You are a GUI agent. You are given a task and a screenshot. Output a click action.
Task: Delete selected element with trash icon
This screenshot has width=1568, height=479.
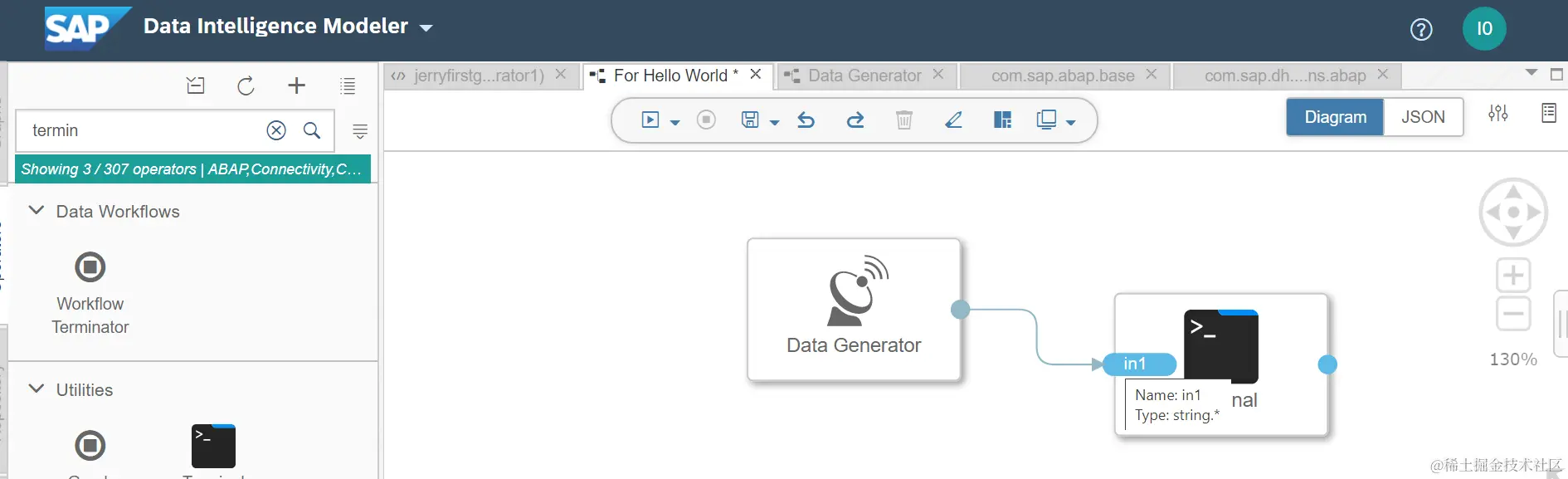pyautogui.click(x=904, y=120)
